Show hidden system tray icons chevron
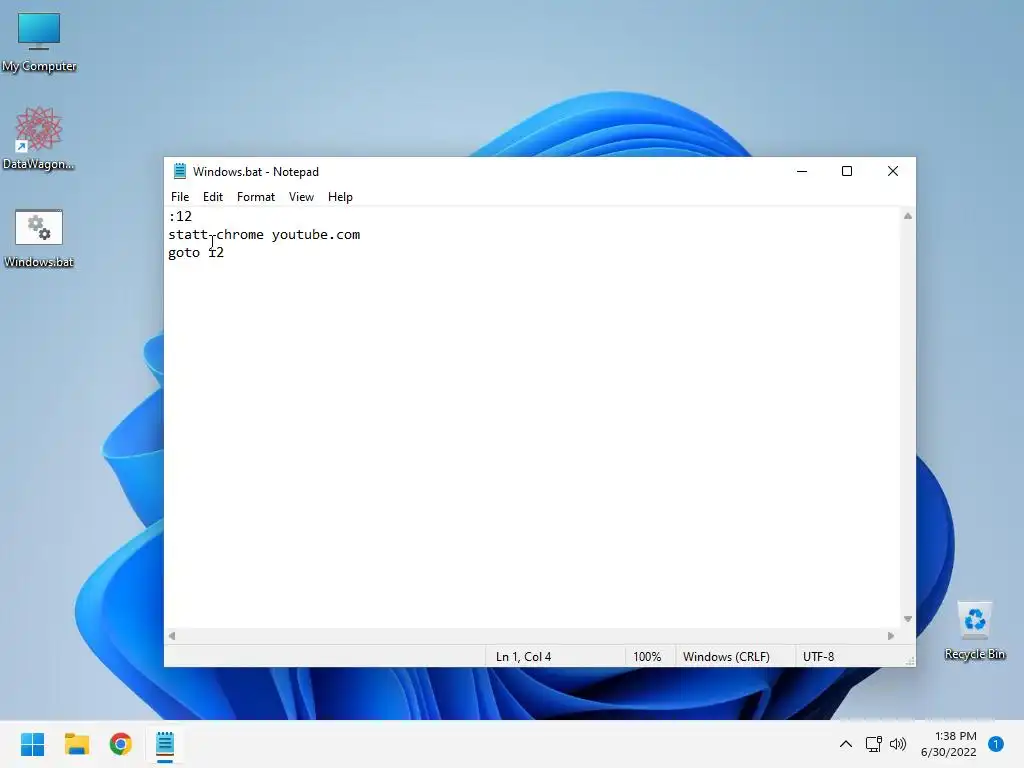Viewport: 1024px width, 768px height. tap(846, 744)
